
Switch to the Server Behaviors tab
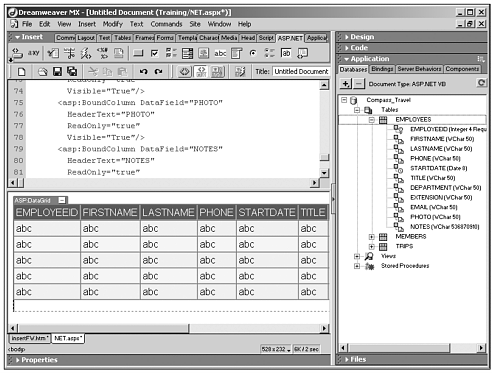click(x=419, y=69)
